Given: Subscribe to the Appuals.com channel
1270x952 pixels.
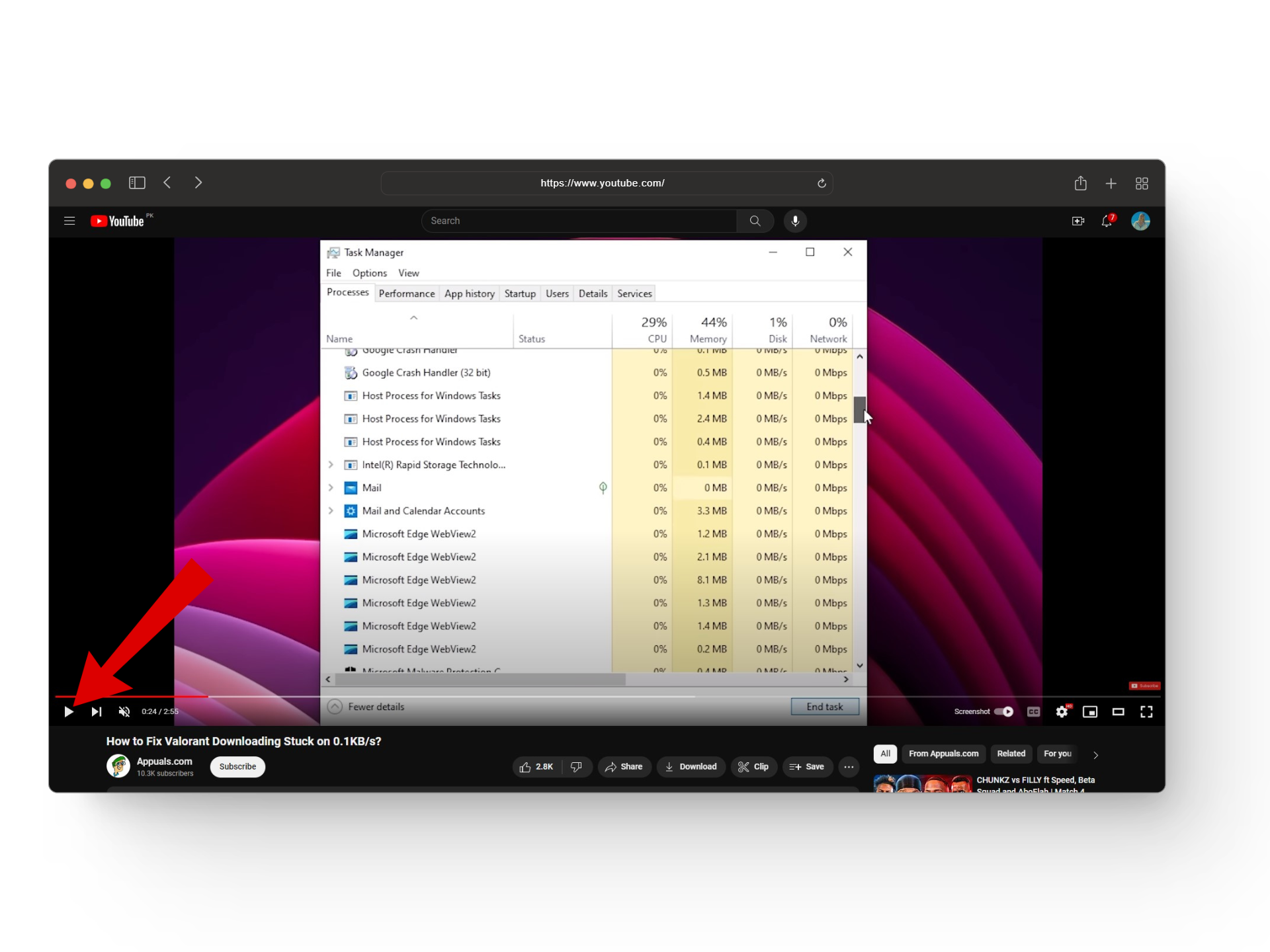Looking at the screenshot, I should [237, 767].
